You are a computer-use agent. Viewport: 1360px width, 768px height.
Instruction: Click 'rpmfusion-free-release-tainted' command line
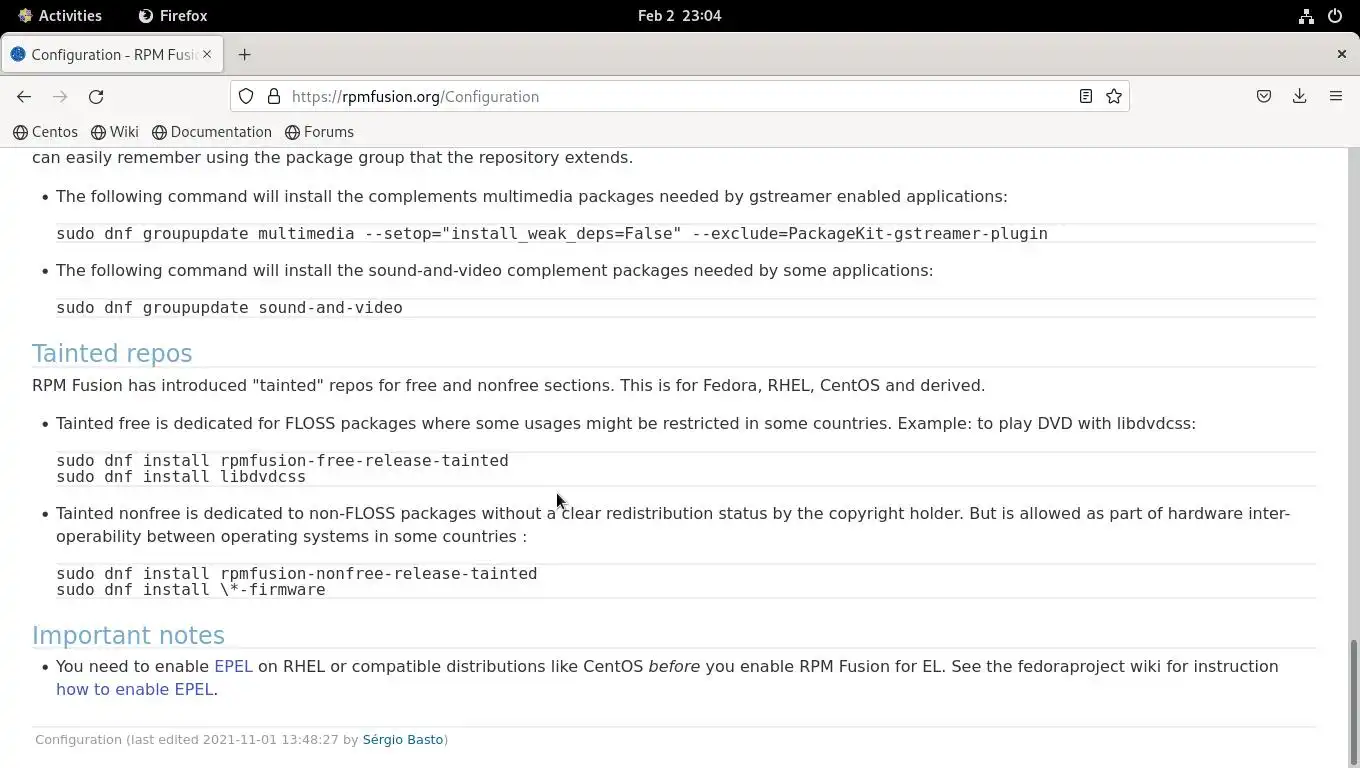pos(282,460)
